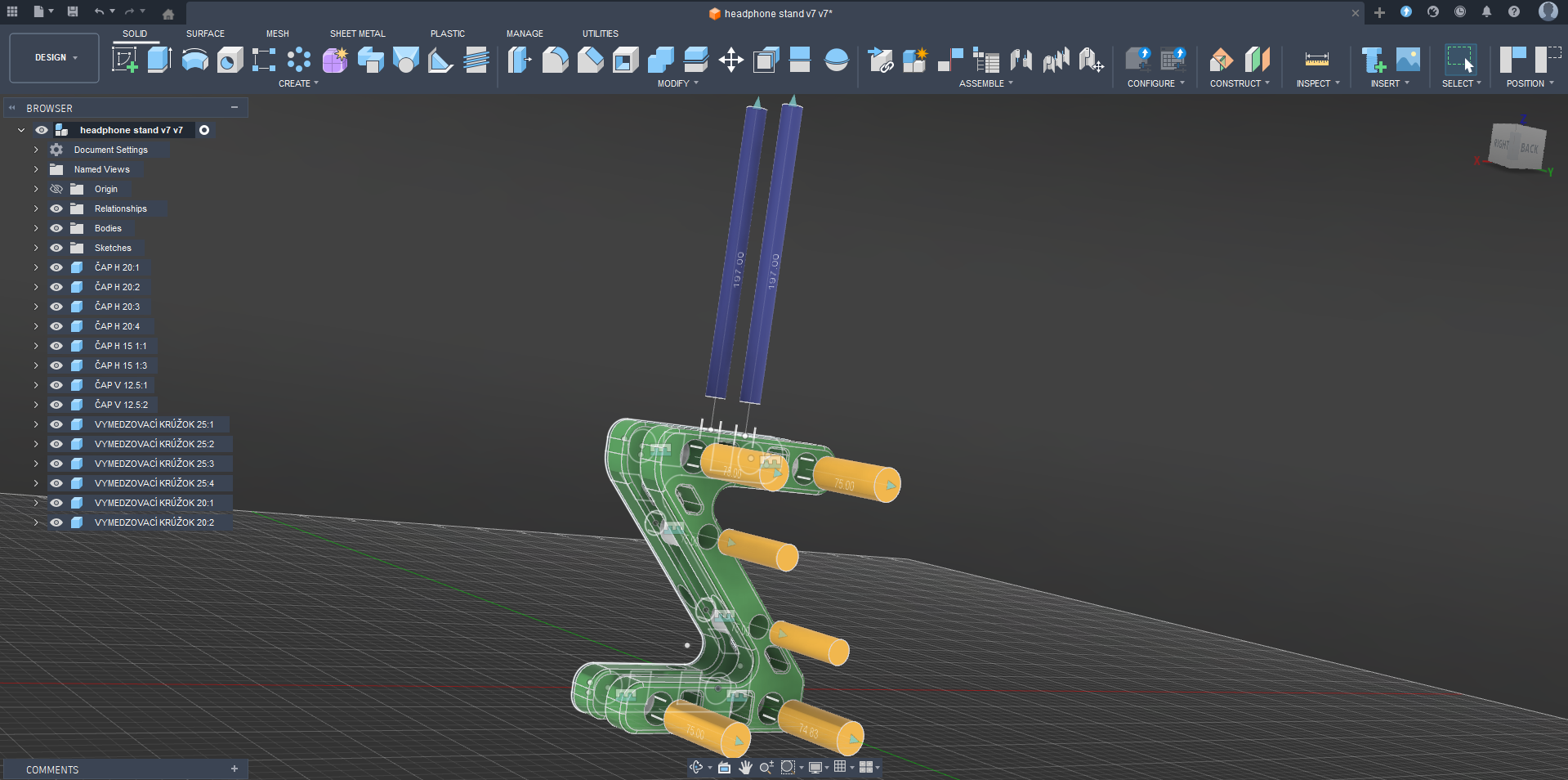The height and width of the screenshot is (780, 1568).
Task: Expand the Document Settings node
Action: (36, 150)
